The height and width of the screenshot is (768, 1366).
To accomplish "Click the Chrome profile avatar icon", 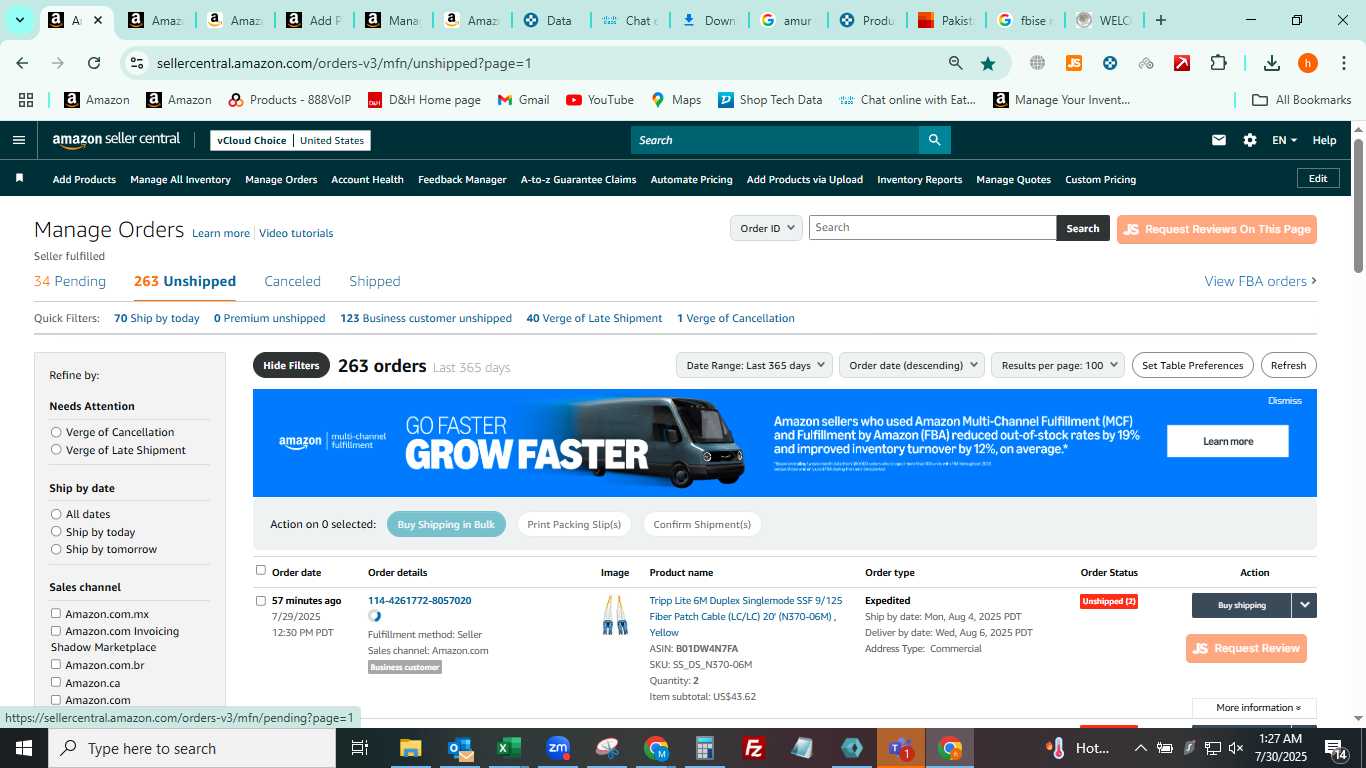I will (1308, 63).
